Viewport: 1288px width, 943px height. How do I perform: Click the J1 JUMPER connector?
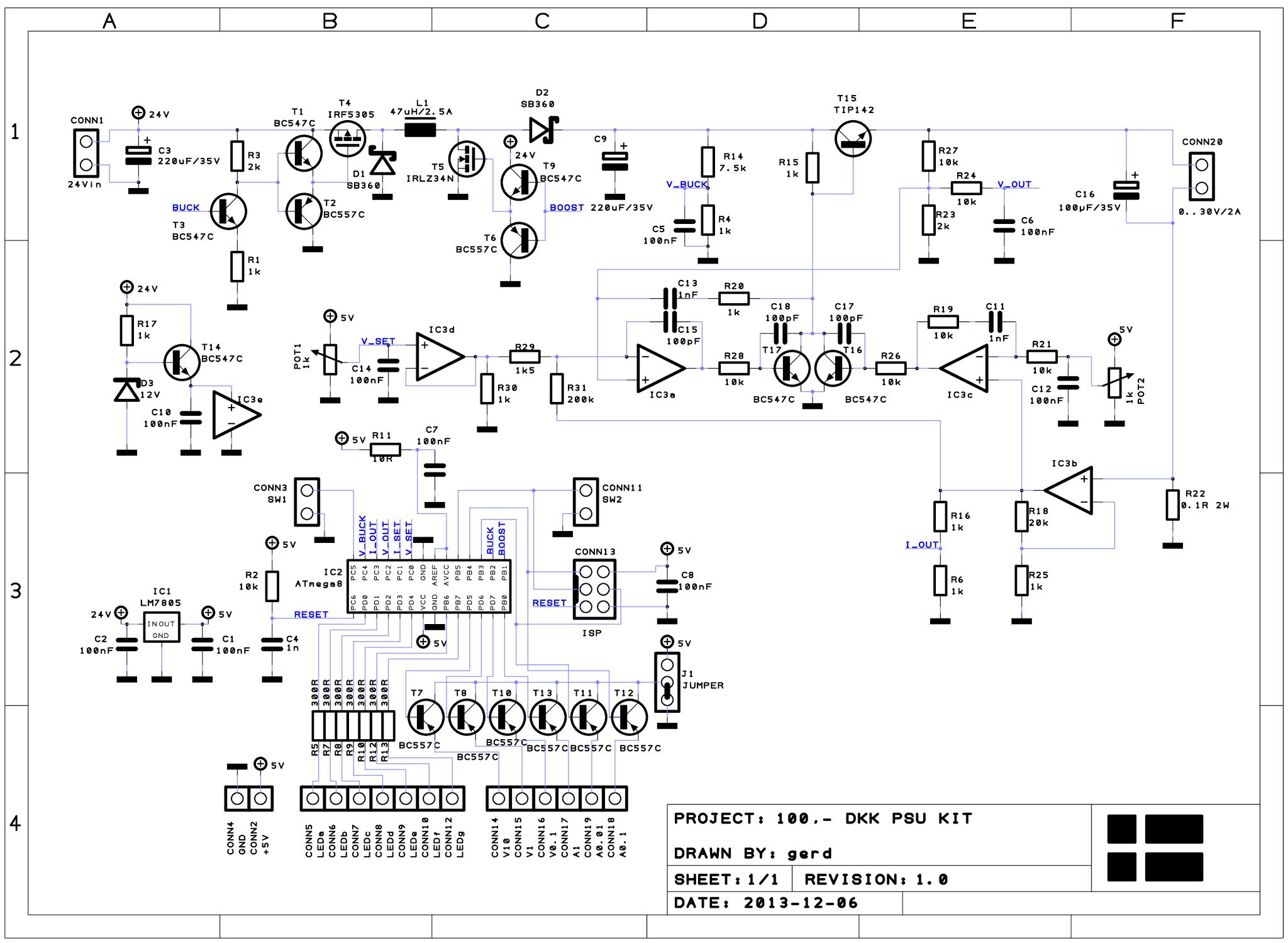(667, 682)
